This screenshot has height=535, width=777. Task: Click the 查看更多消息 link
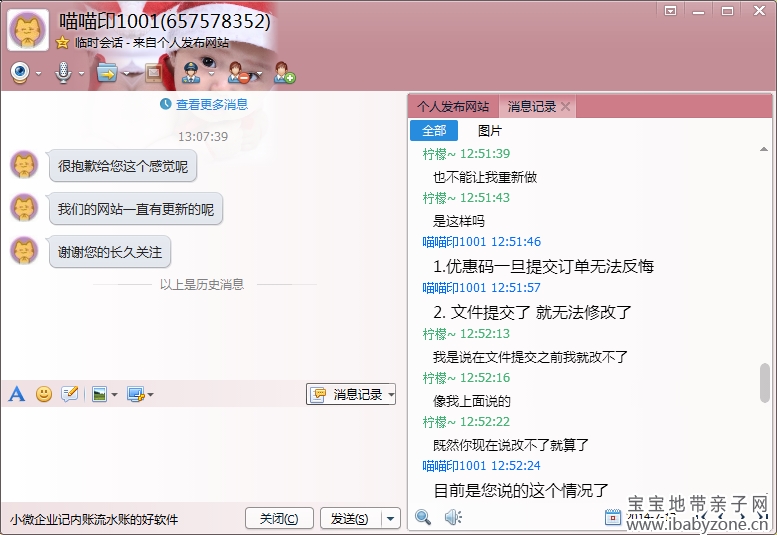click(212, 105)
